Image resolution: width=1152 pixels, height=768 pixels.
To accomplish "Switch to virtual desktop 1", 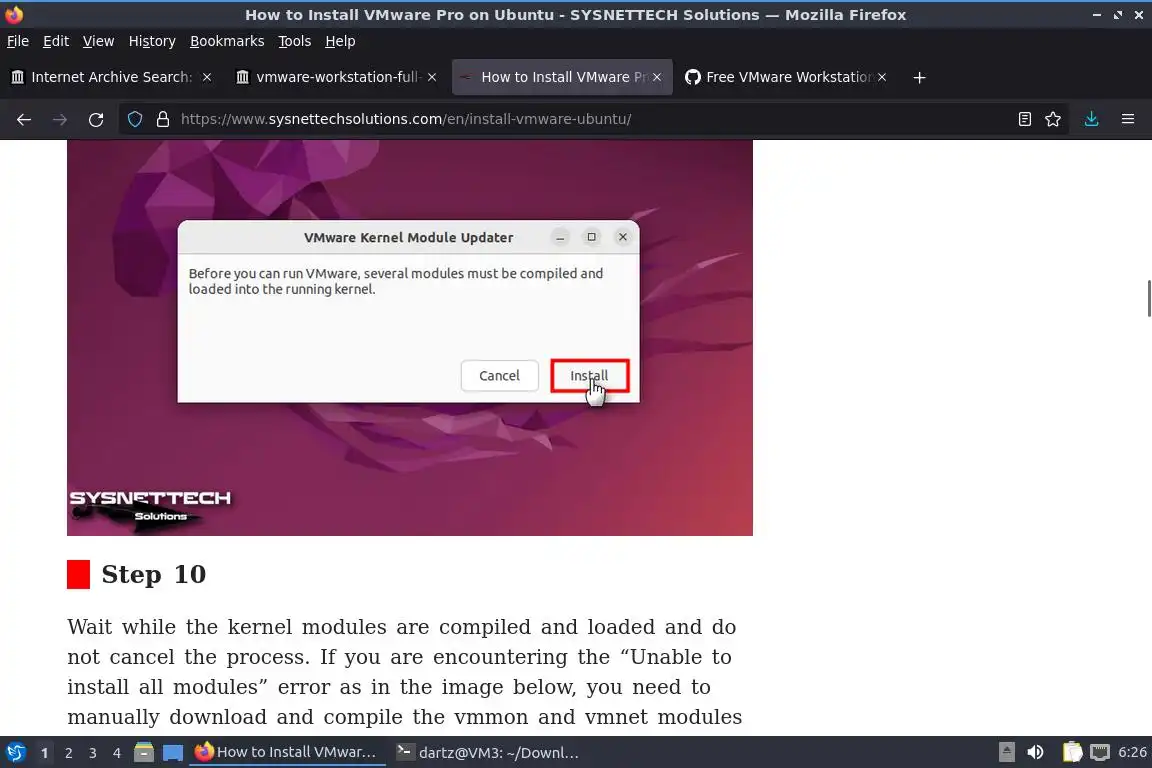I will click(45, 753).
